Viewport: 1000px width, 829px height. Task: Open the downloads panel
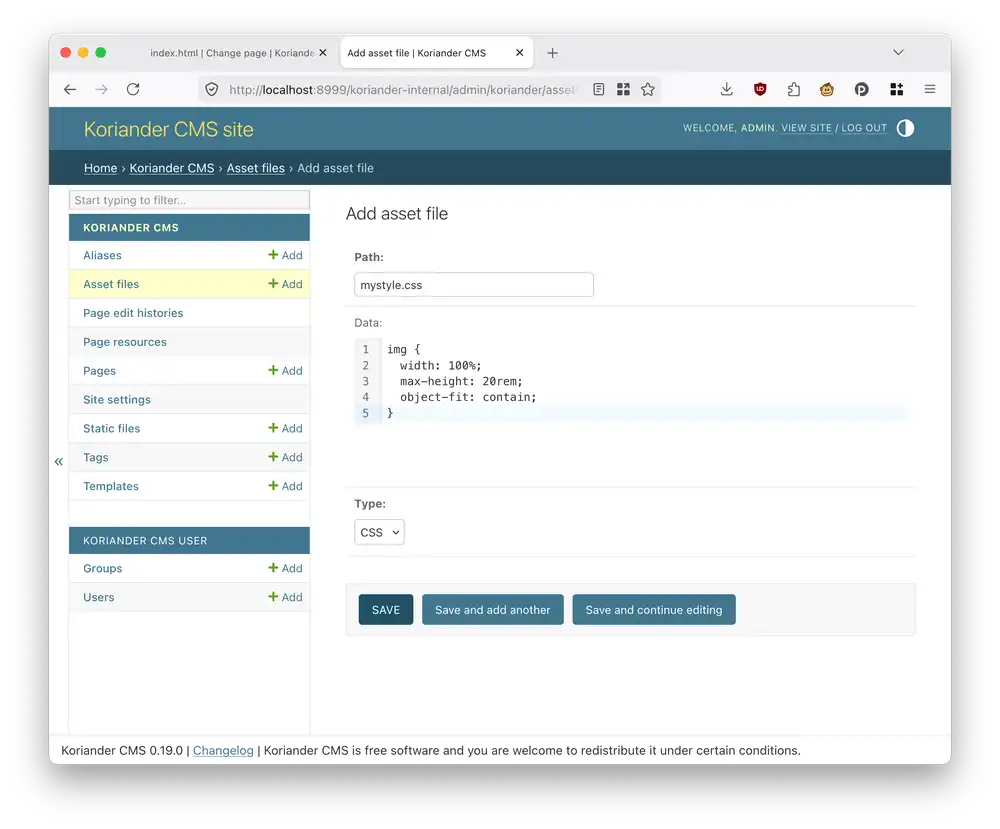click(726, 89)
